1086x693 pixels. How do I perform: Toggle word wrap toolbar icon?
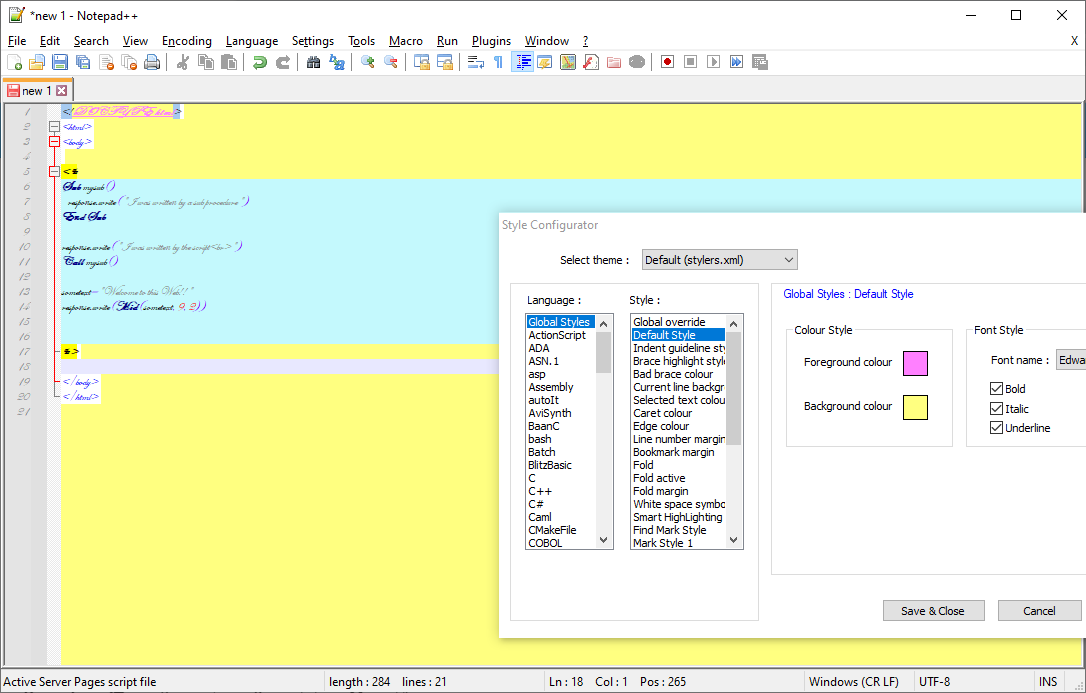(x=476, y=62)
